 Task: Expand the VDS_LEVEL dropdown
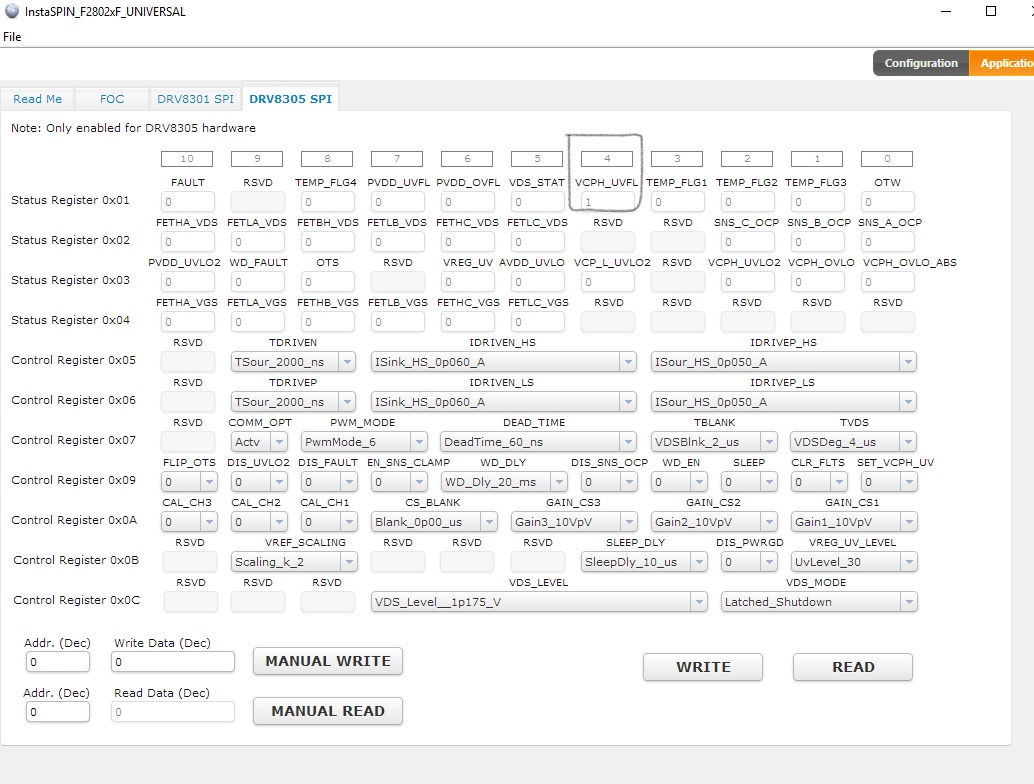539,602
